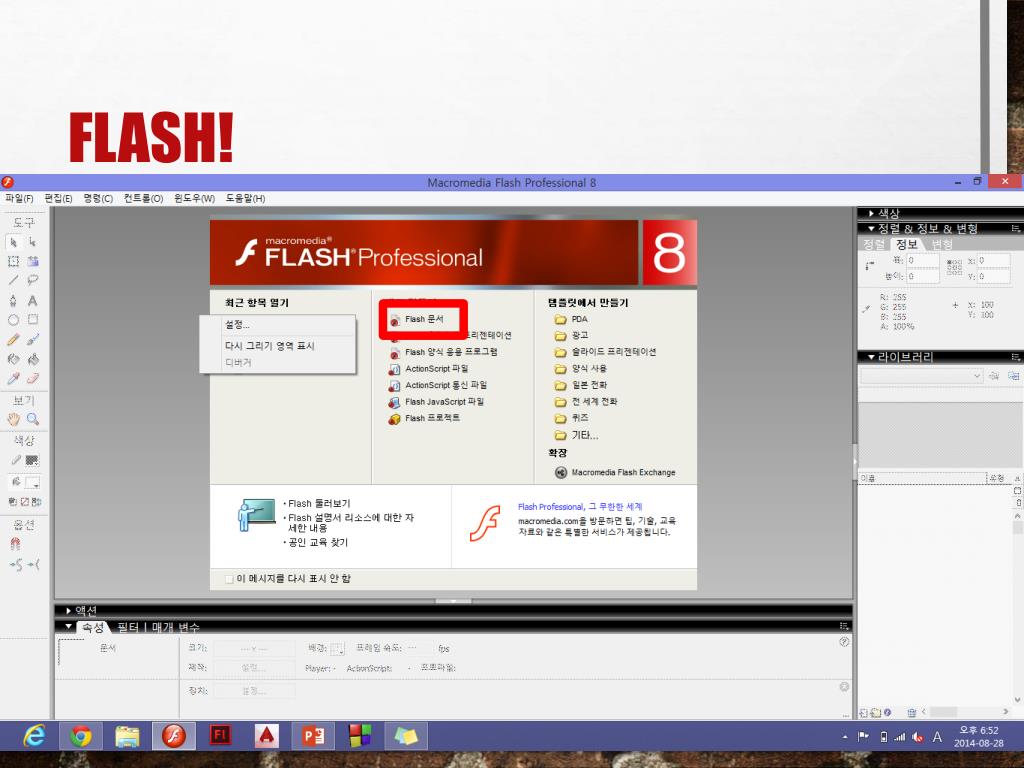Select the Eyedropper tool
This screenshot has width=1024, height=768.
[x=13, y=378]
